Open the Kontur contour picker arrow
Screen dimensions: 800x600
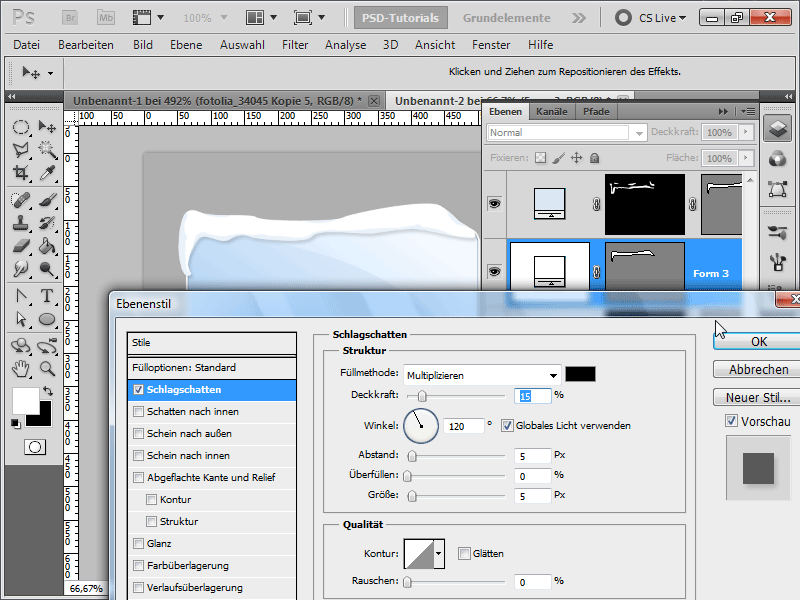tap(439, 554)
